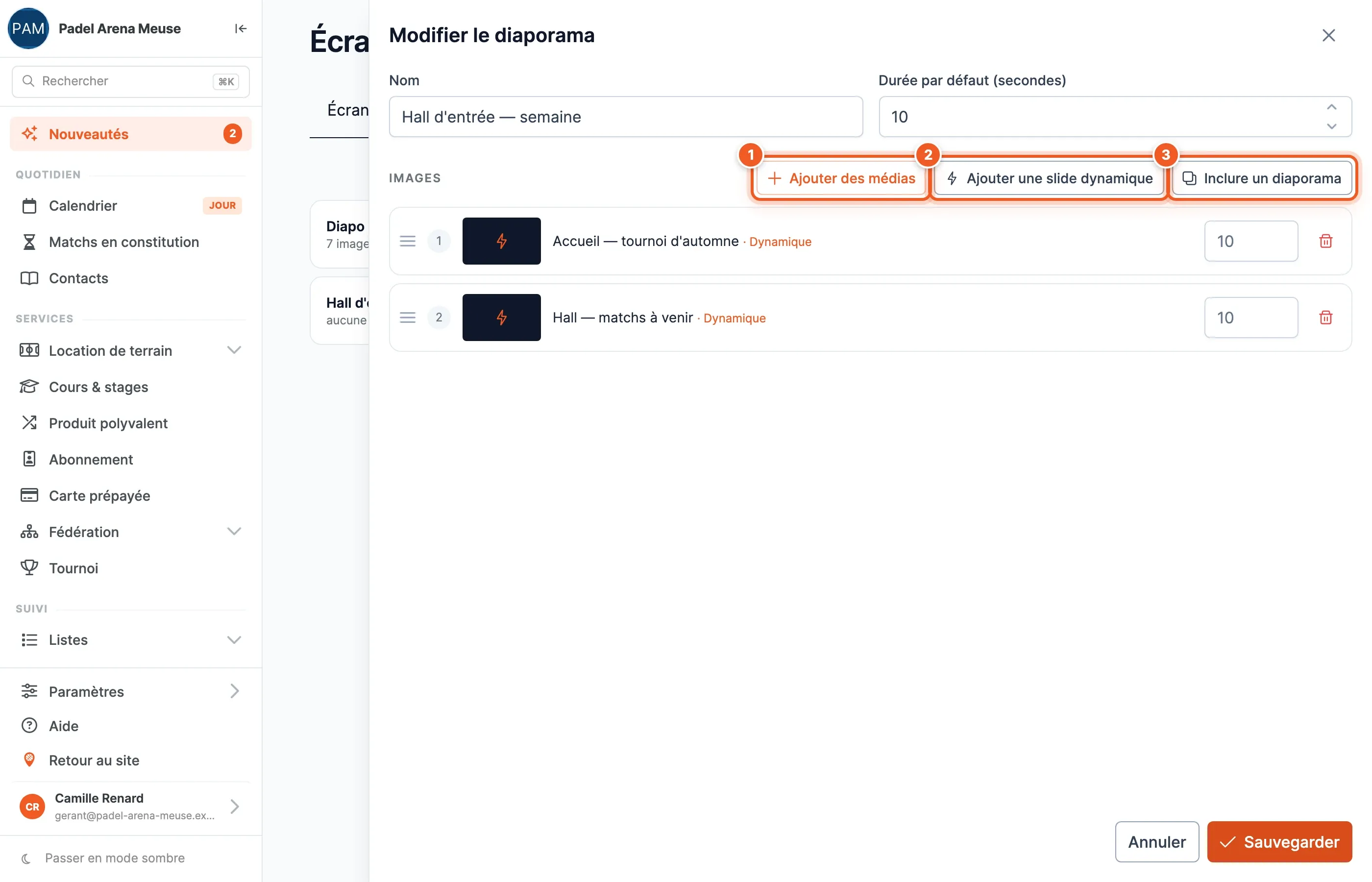Edit the Nom field Hall d'entrée — semaine

[625, 117]
